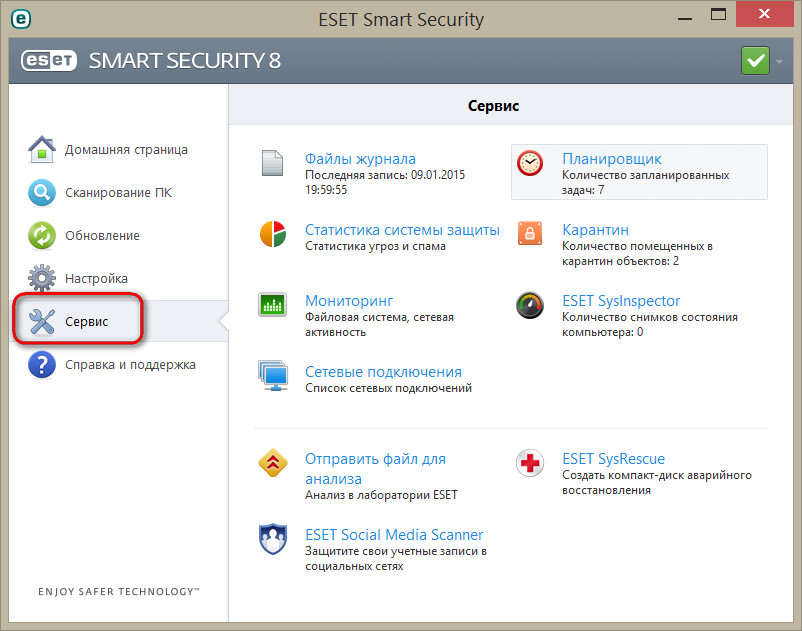Click the green refresh icon for Обновление

click(x=42, y=236)
